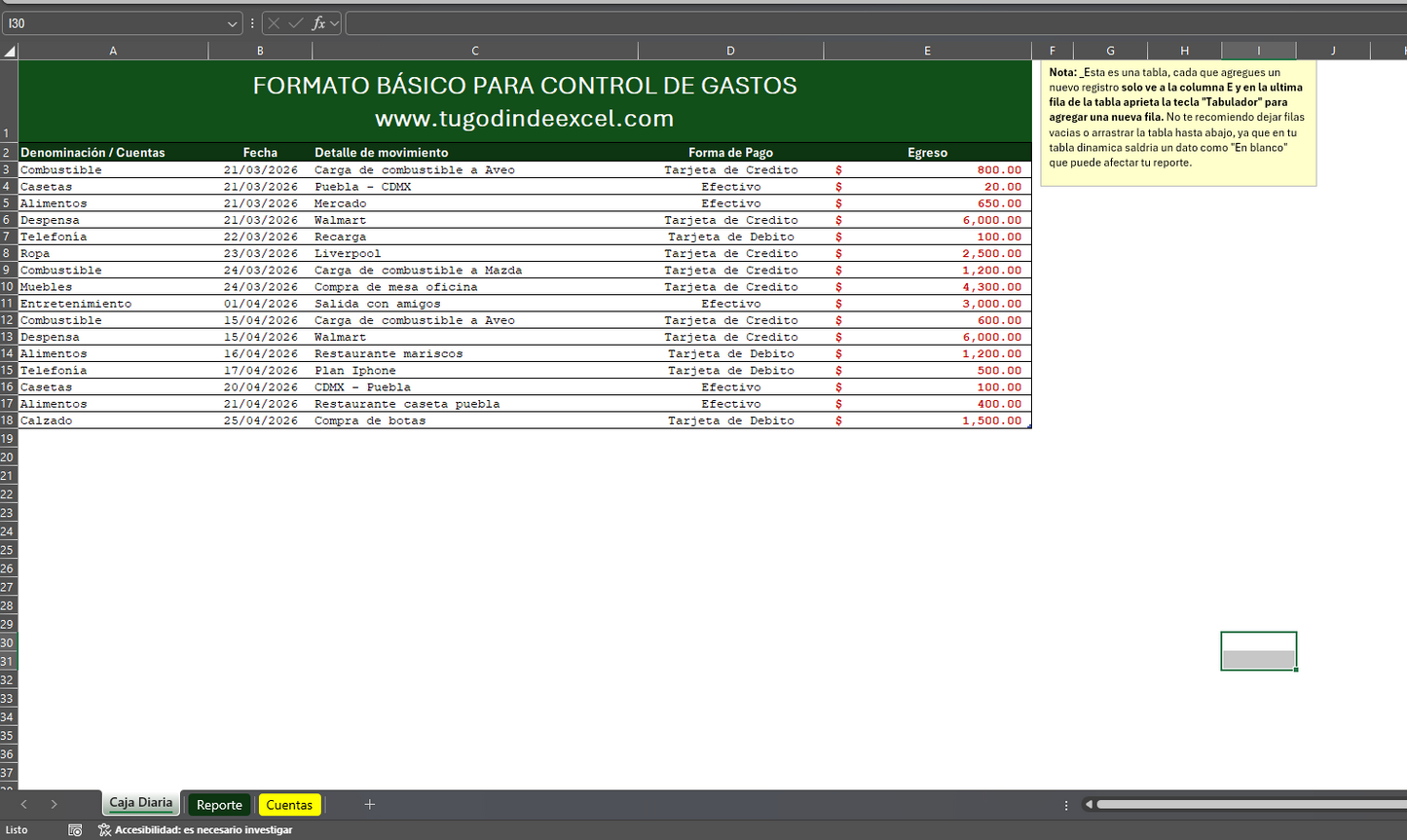Select 'Compra de mesa oficina' cell
This screenshot has height=840, width=1407.
475,287
